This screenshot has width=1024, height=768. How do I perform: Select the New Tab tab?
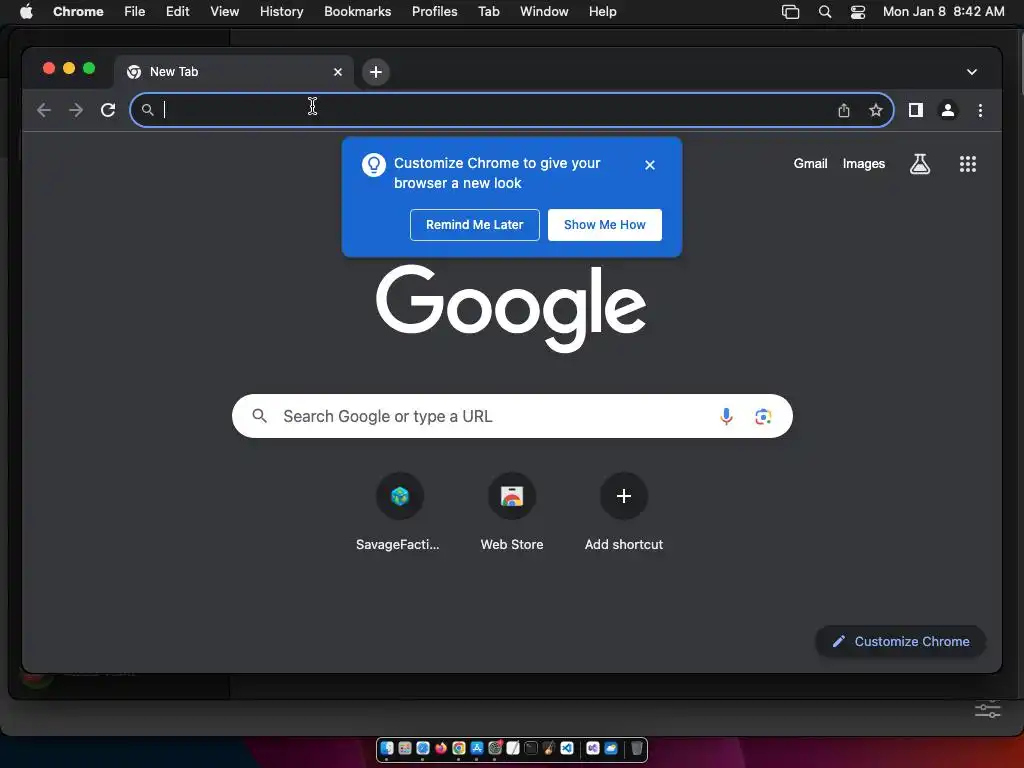tap(234, 72)
